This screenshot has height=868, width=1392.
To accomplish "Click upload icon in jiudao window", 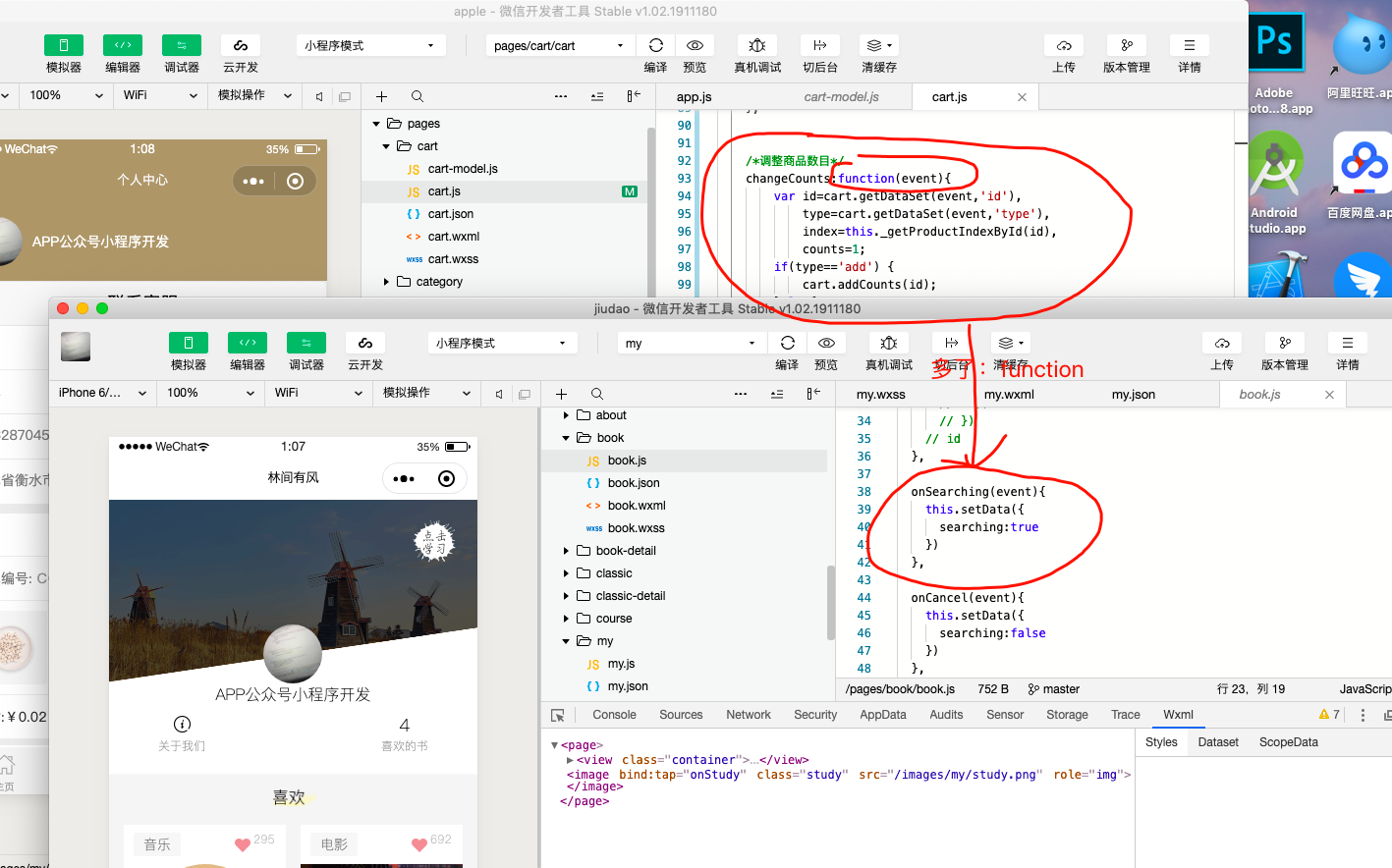I will tap(1222, 343).
